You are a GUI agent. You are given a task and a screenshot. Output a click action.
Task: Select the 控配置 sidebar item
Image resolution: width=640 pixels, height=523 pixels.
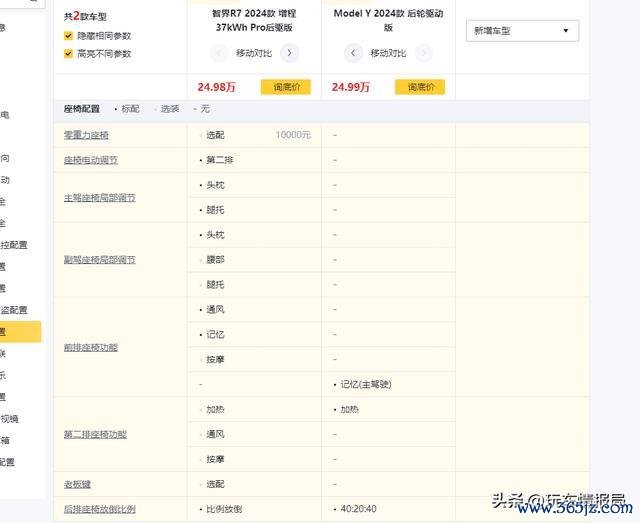point(13,245)
